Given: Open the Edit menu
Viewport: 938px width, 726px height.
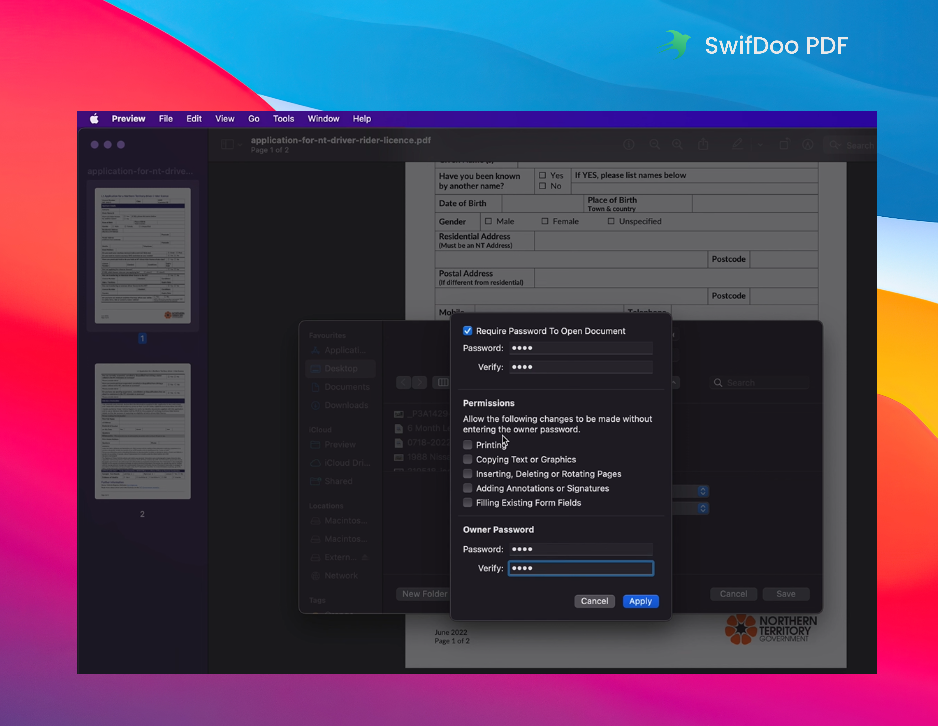Looking at the screenshot, I should click(194, 118).
